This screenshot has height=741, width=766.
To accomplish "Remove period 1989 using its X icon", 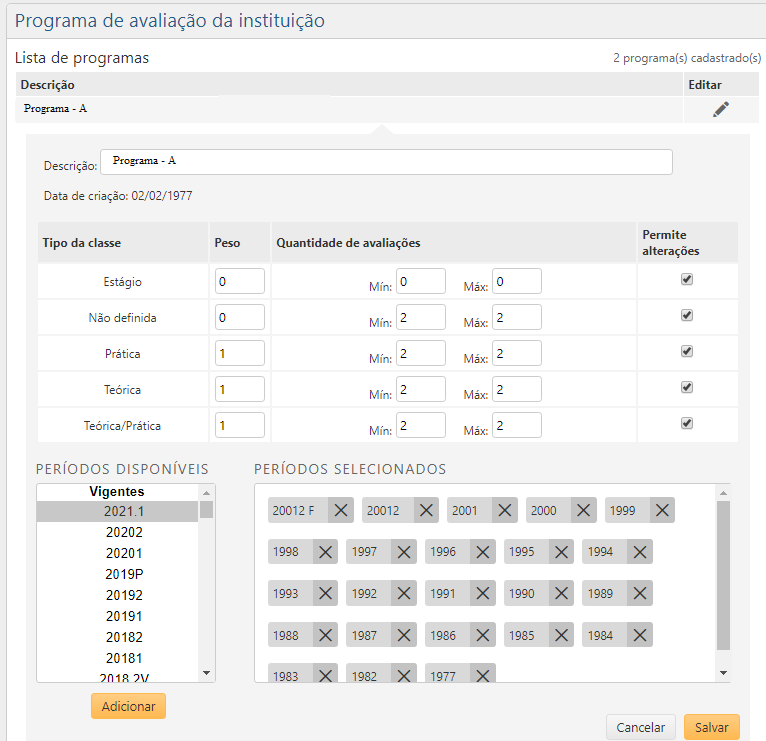I will [640, 594].
